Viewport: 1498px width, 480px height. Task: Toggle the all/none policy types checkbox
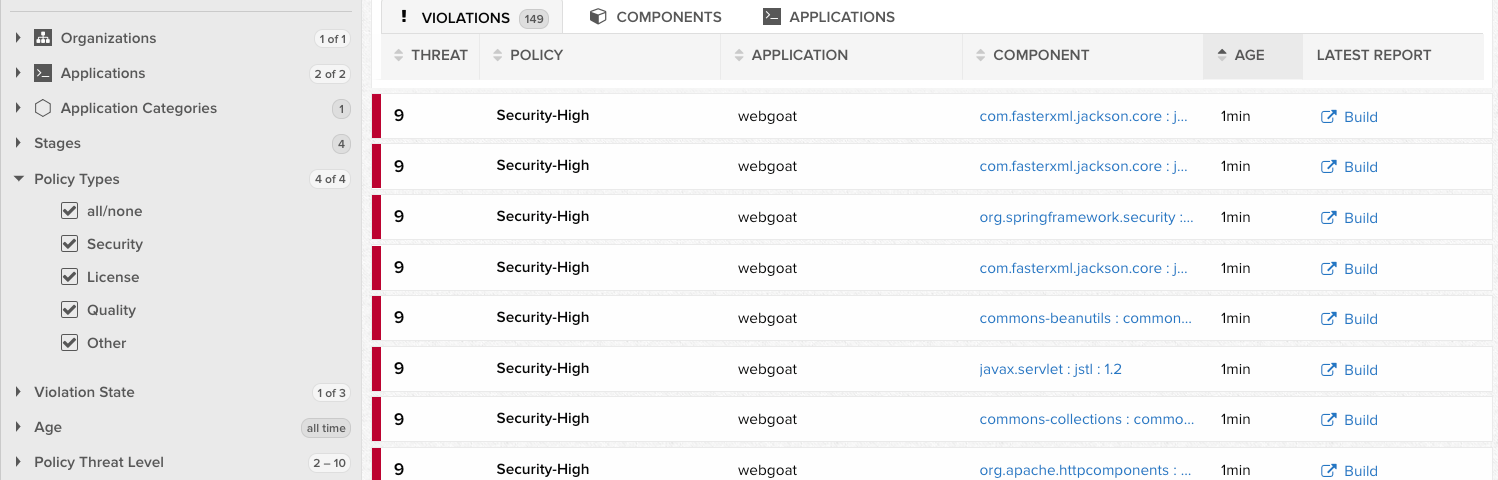[x=69, y=211]
